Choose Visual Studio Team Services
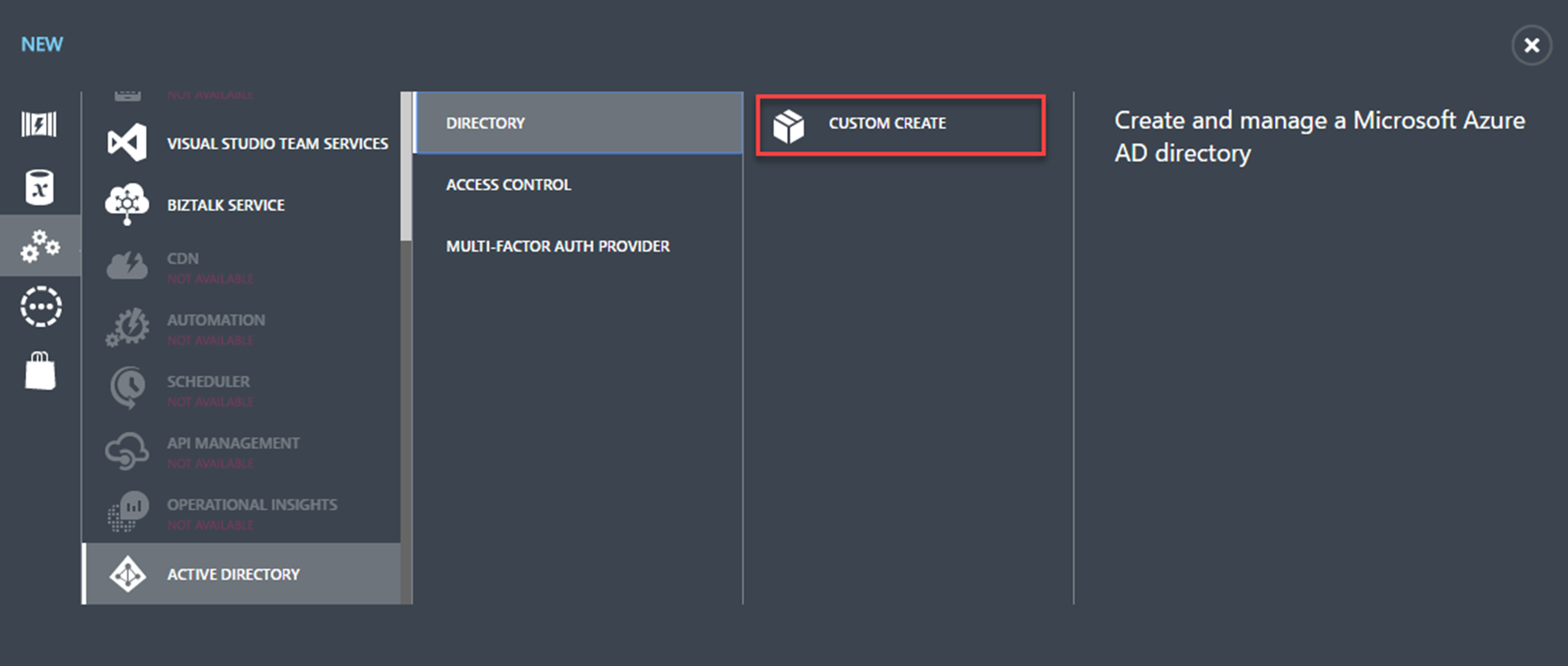This screenshot has height=666, width=1568. pos(277,144)
